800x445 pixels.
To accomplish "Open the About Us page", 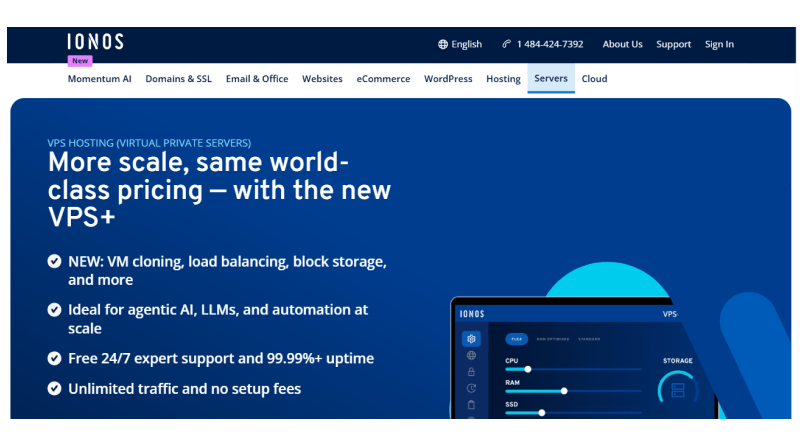I will 622,44.
